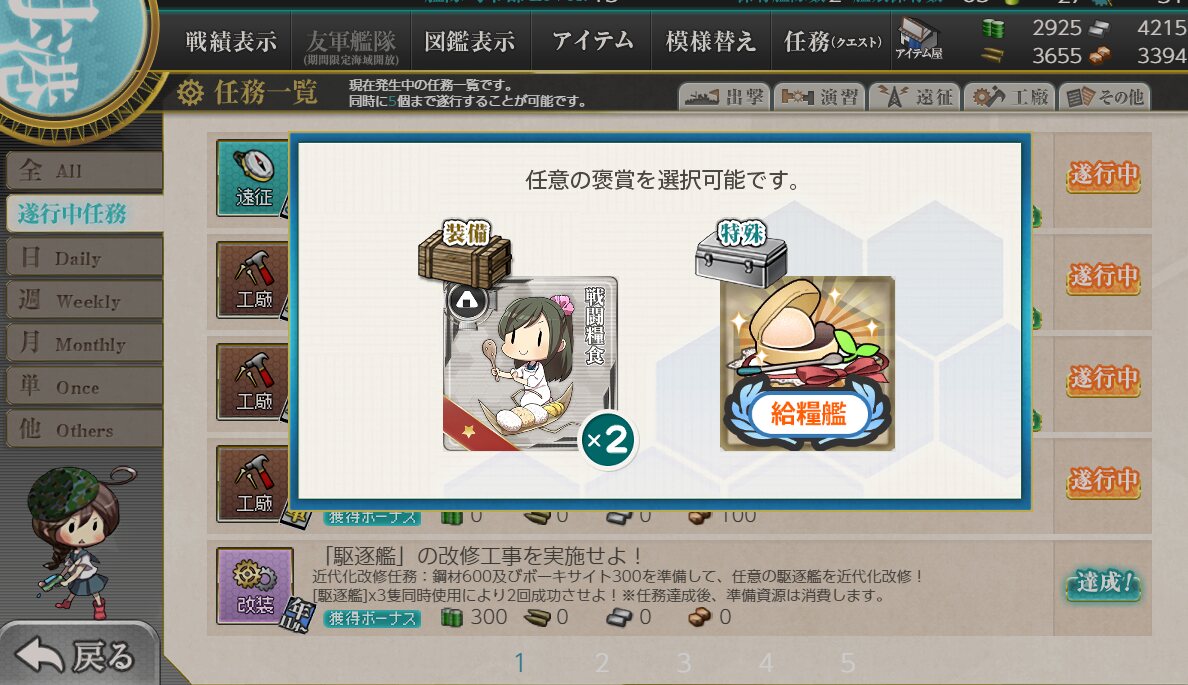The height and width of the screenshot is (685, 1188).
Task: Filter quests by その他 other icon tab
Action: point(1105,97)
